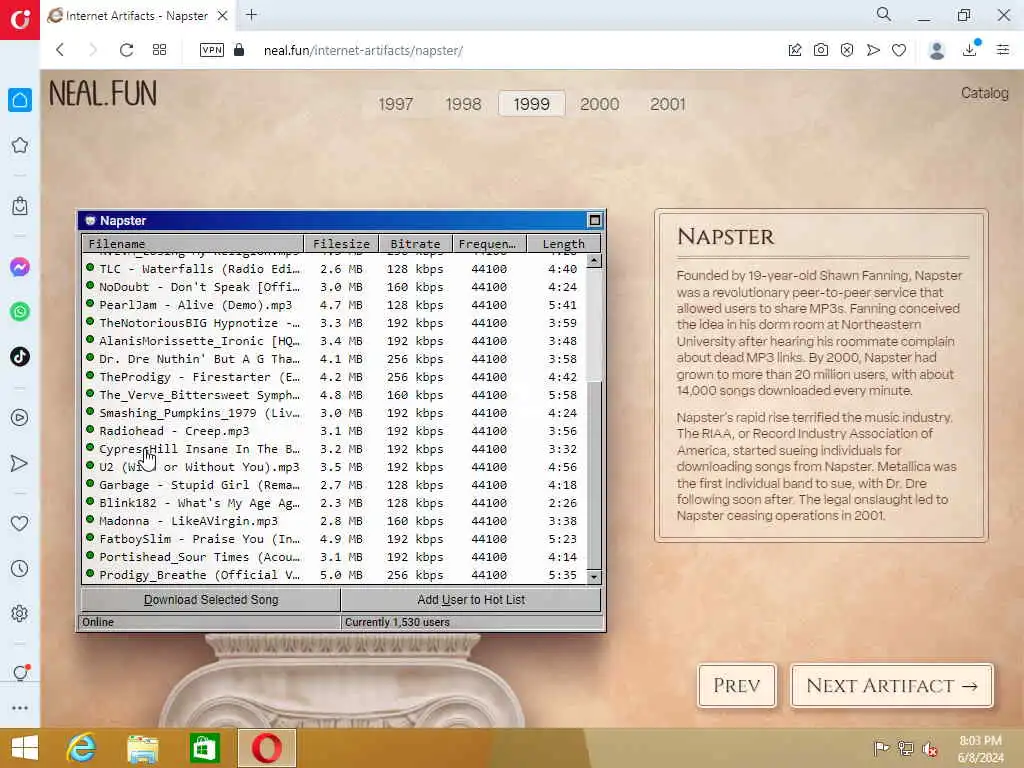This screenshot has width=1024, height=768.
Task: Sort by the Filename column header
Action: point(193,244)
